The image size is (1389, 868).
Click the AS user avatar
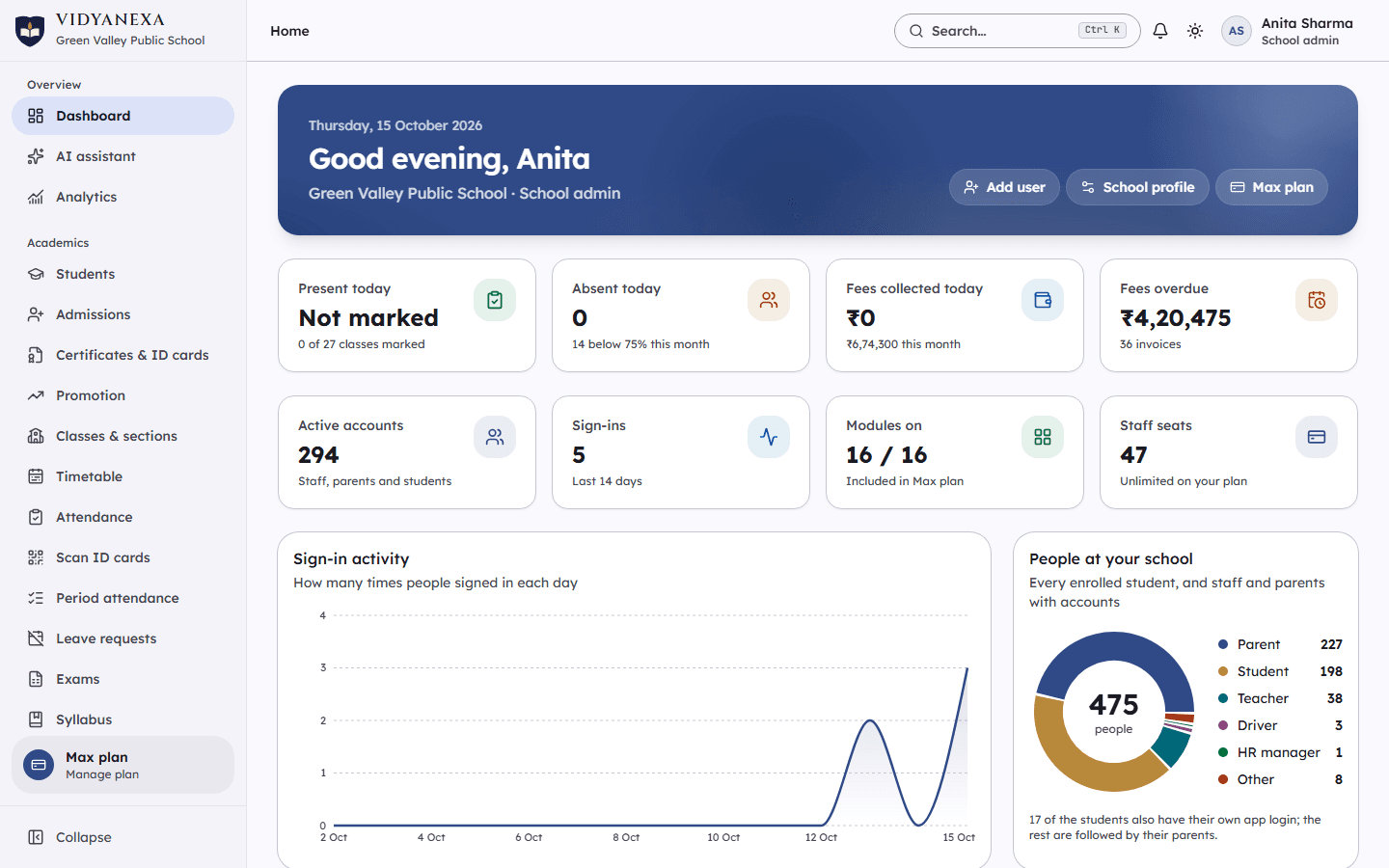1237,31
